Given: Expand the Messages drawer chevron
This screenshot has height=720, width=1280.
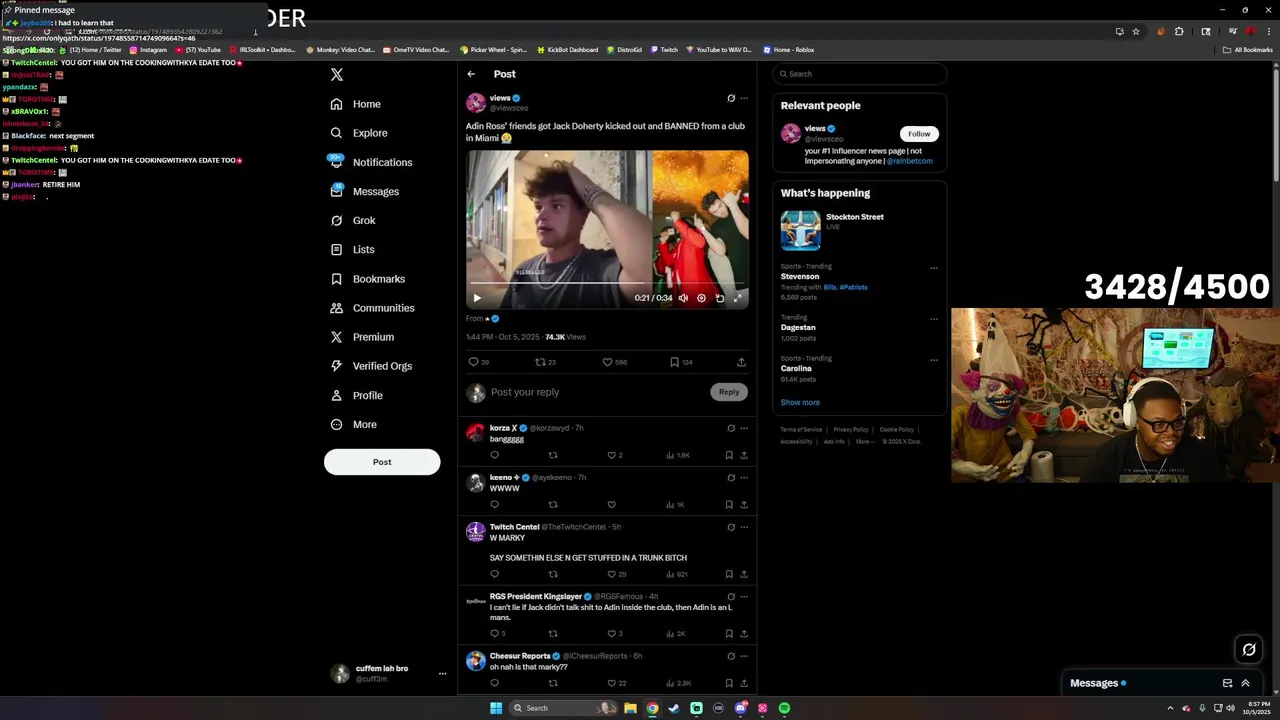Looking at the screenshot, I should click(1245, 683).
